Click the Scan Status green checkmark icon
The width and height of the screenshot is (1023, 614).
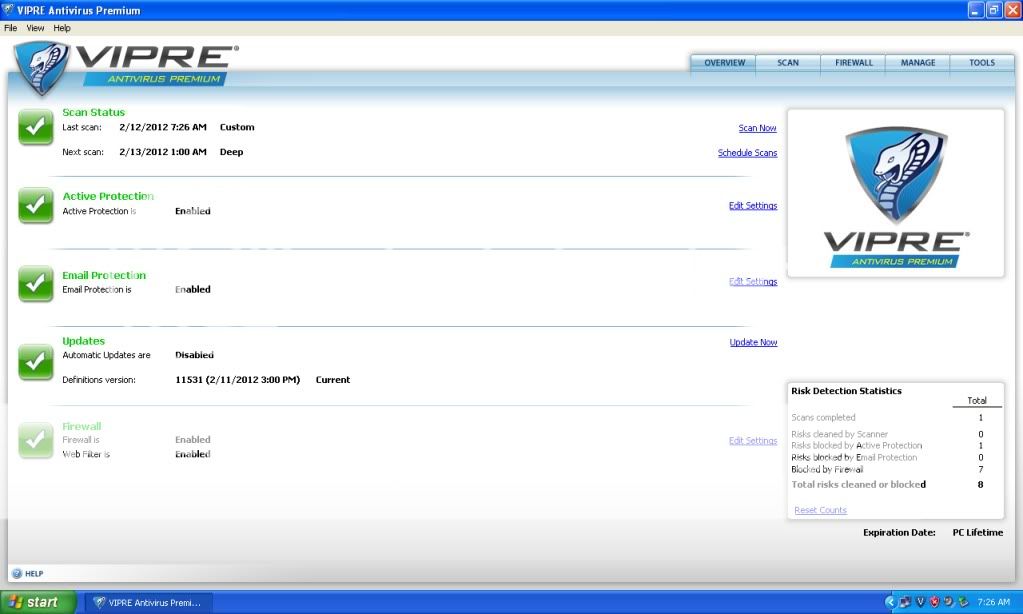(x=35, y=127)
